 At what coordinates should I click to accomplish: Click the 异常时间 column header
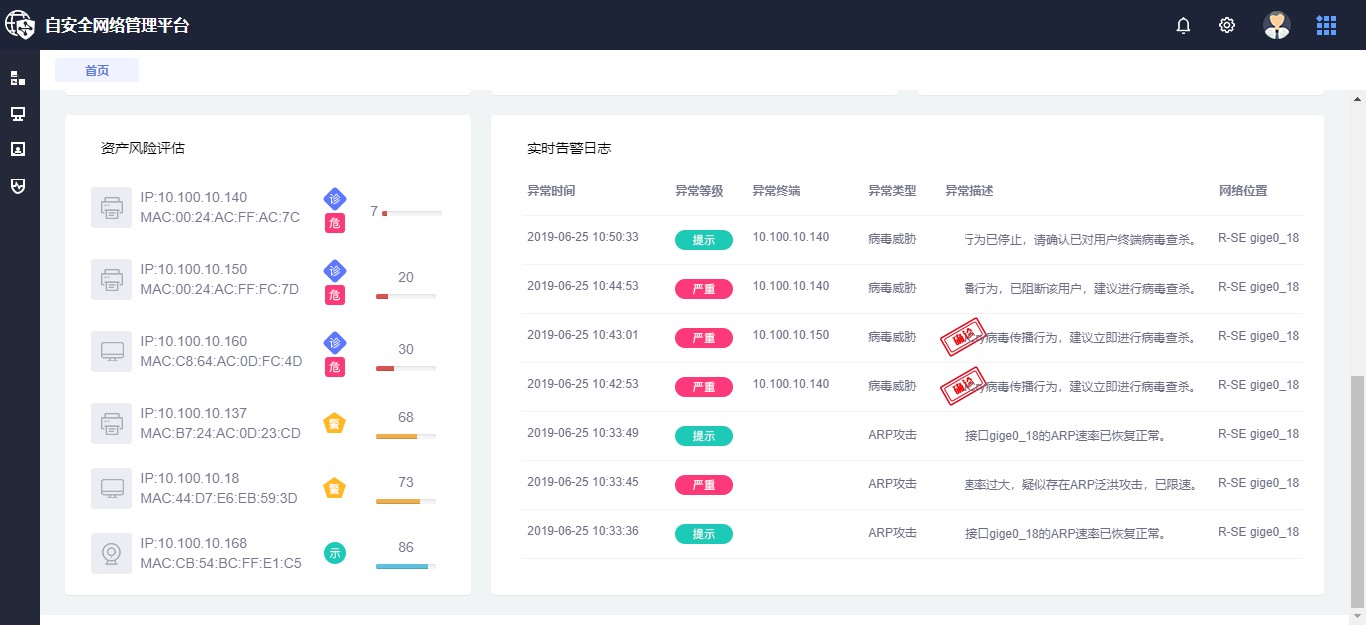(x=551, y=191)
